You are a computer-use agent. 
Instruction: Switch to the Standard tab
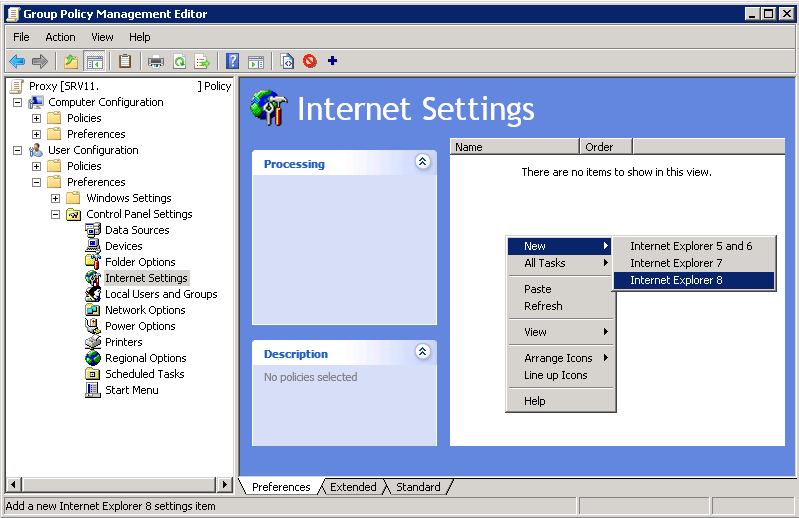(418, 487)
